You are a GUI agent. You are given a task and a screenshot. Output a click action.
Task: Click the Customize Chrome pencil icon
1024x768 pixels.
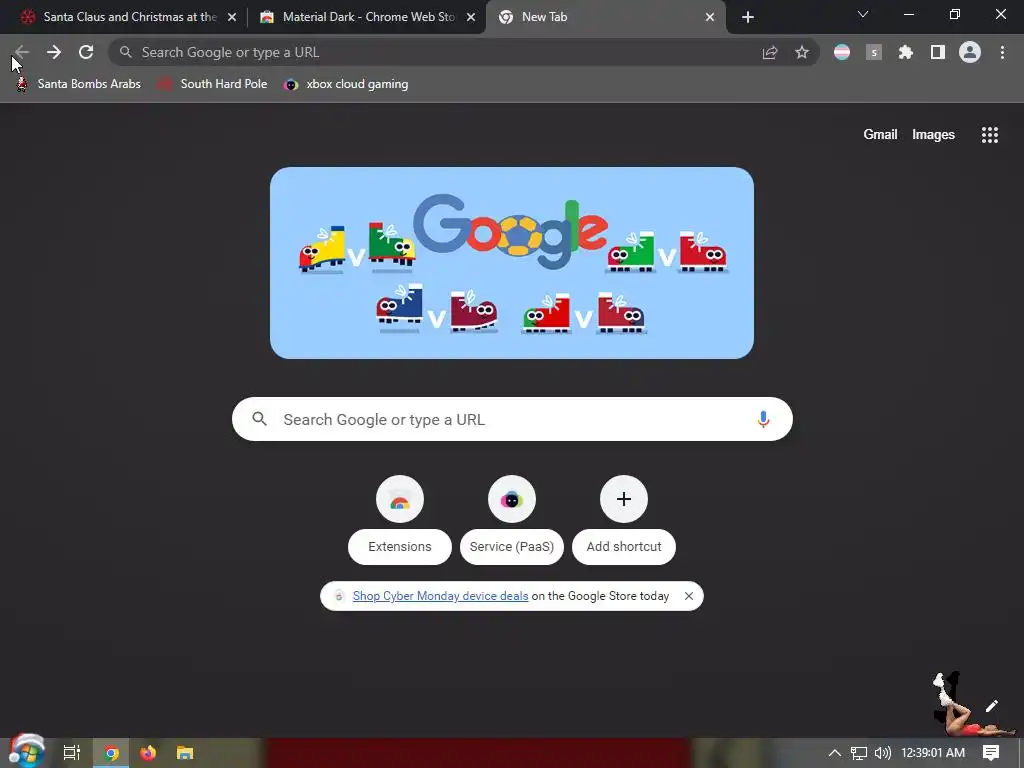[x=991, y=706]
